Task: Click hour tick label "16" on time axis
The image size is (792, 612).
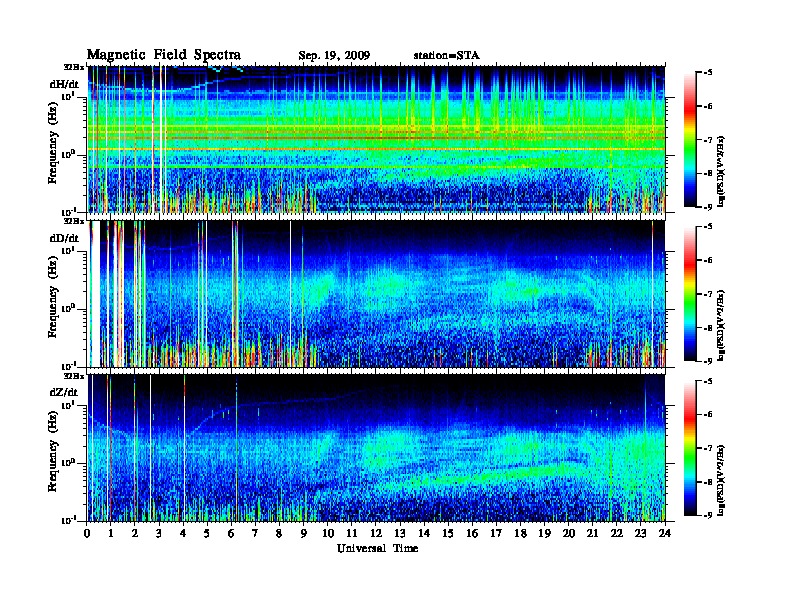Action: (x=472, y=534)
